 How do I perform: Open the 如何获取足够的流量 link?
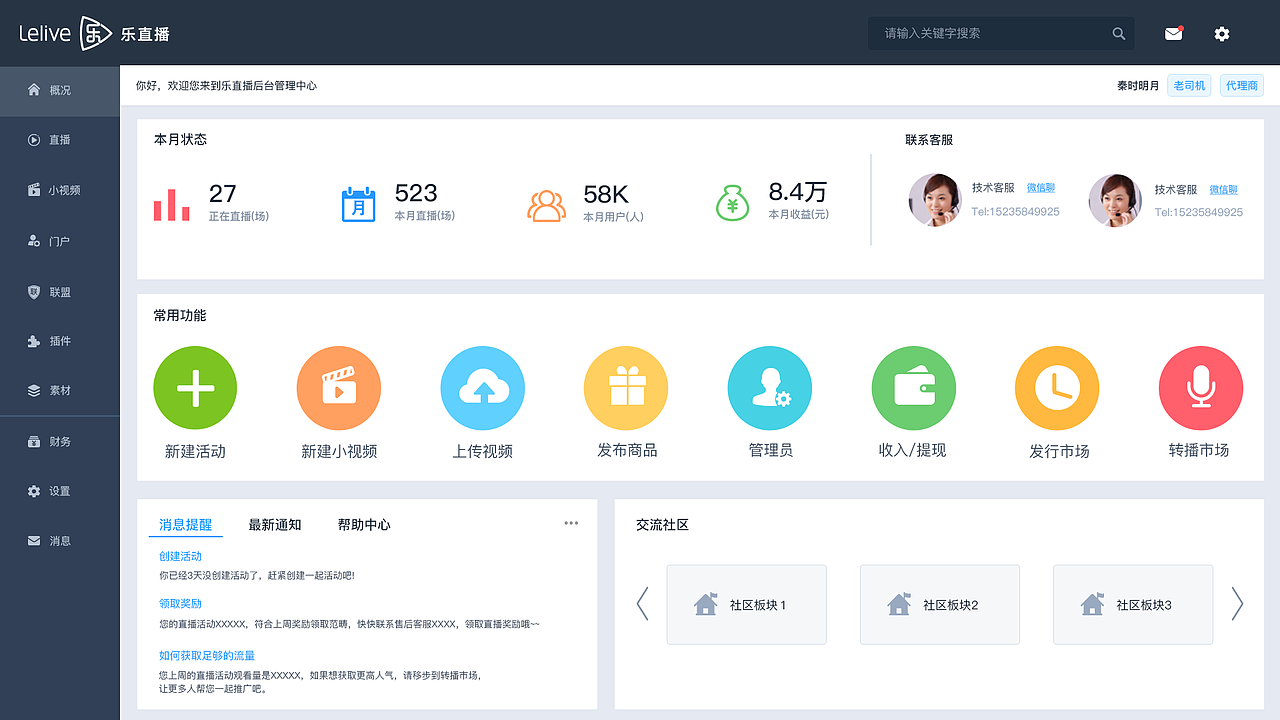click(207, 656)
